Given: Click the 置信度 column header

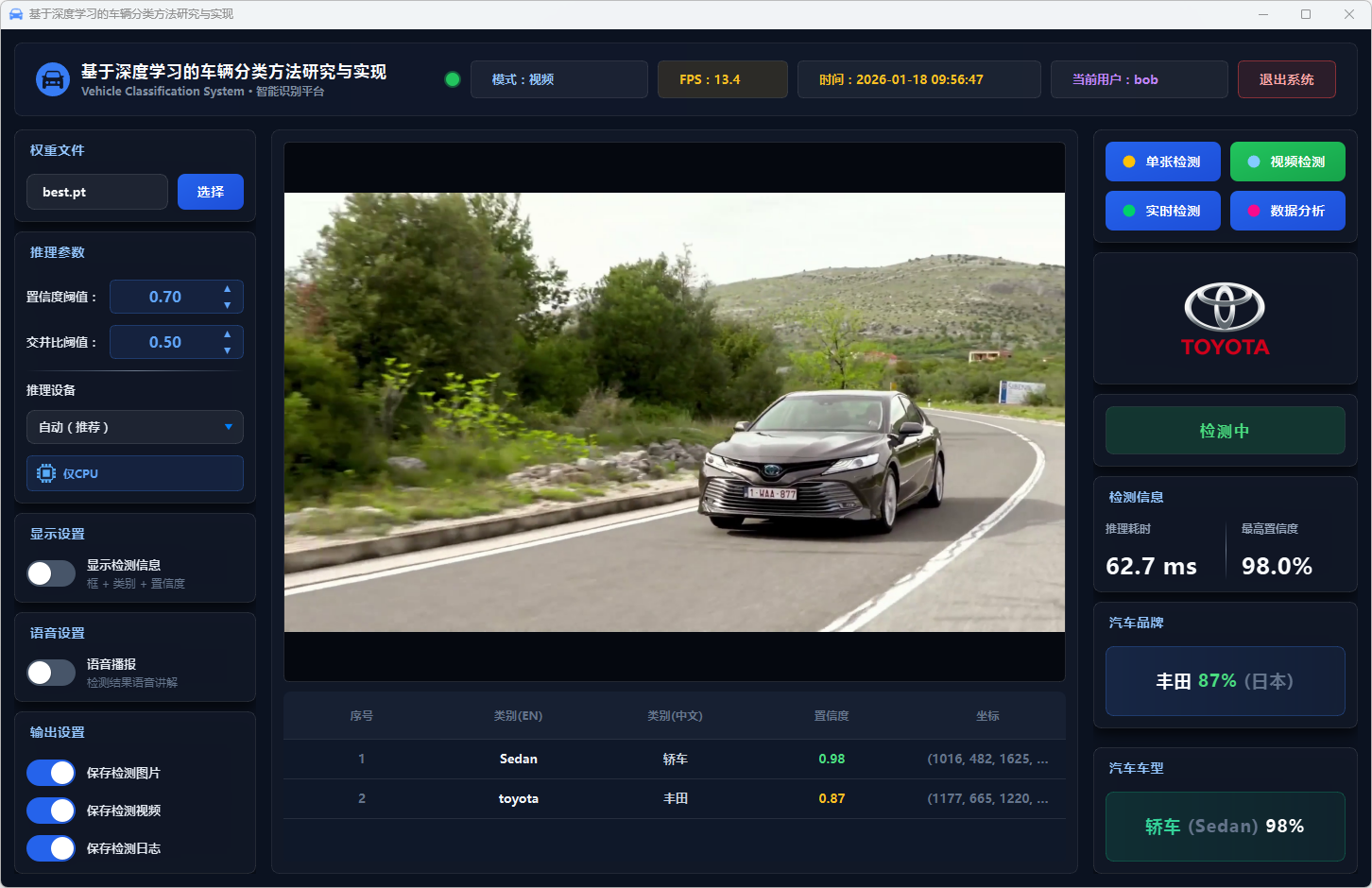Looking at the screenshot, I should tap(832, 716).
